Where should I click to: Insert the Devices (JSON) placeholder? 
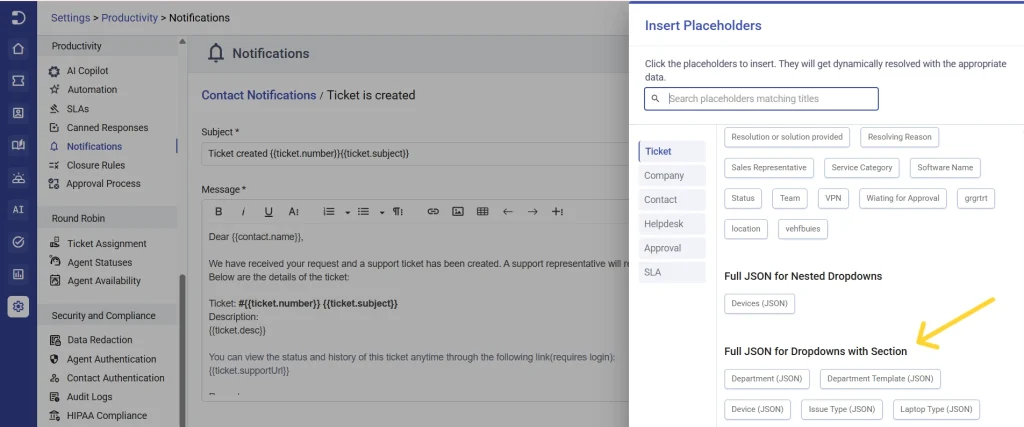760,304
